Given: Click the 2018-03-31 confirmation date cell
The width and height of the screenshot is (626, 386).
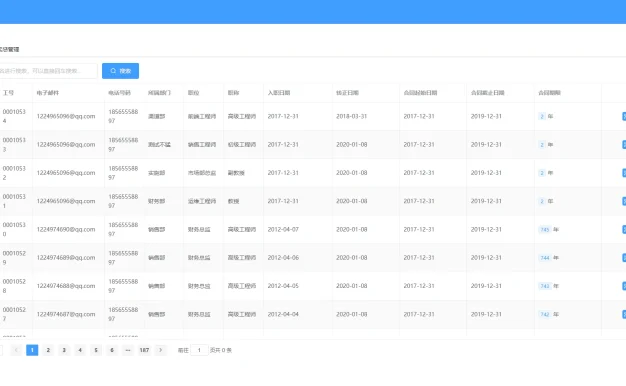Looking at the screenshot, I should 351,116.
